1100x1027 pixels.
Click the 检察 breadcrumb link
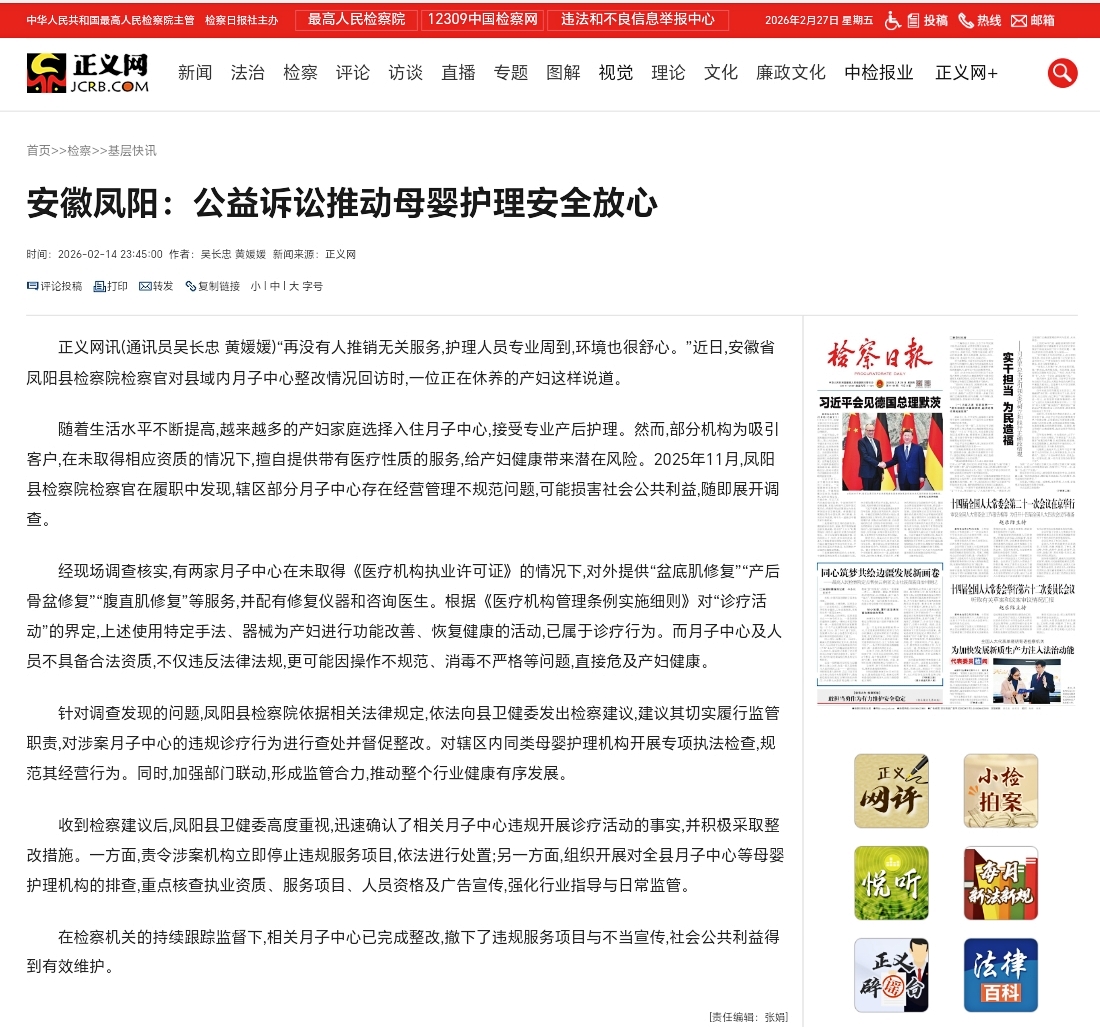[x=79, y=151]
